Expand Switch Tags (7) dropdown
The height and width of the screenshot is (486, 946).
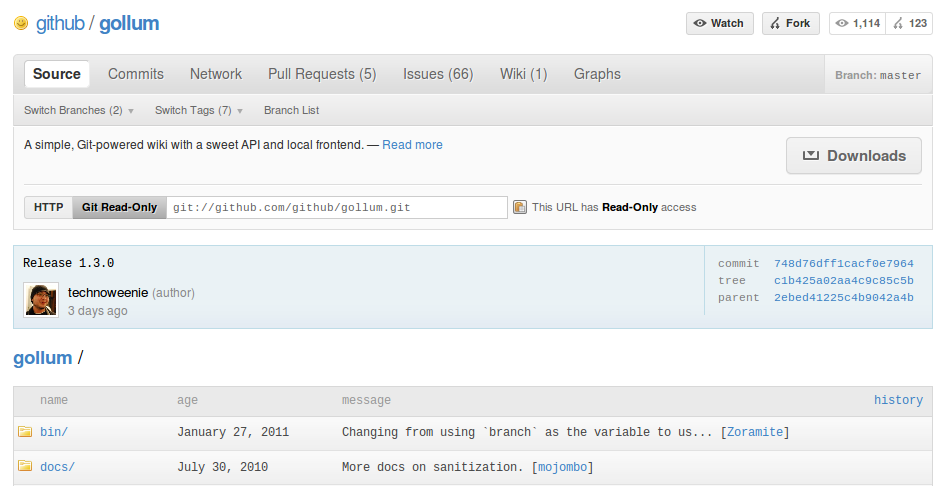[198, 110]
